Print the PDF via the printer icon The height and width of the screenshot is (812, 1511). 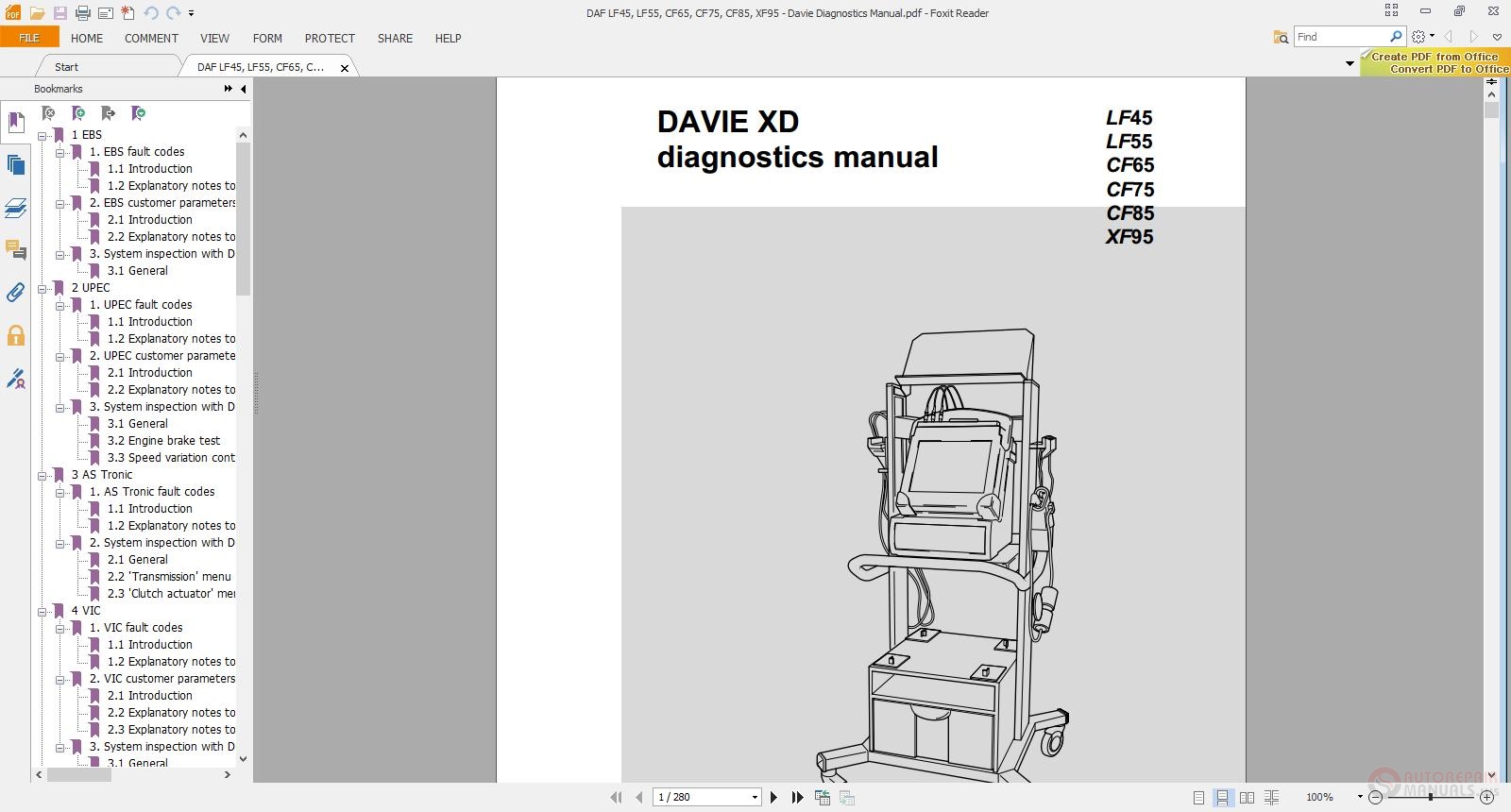[x=82, y=13]
